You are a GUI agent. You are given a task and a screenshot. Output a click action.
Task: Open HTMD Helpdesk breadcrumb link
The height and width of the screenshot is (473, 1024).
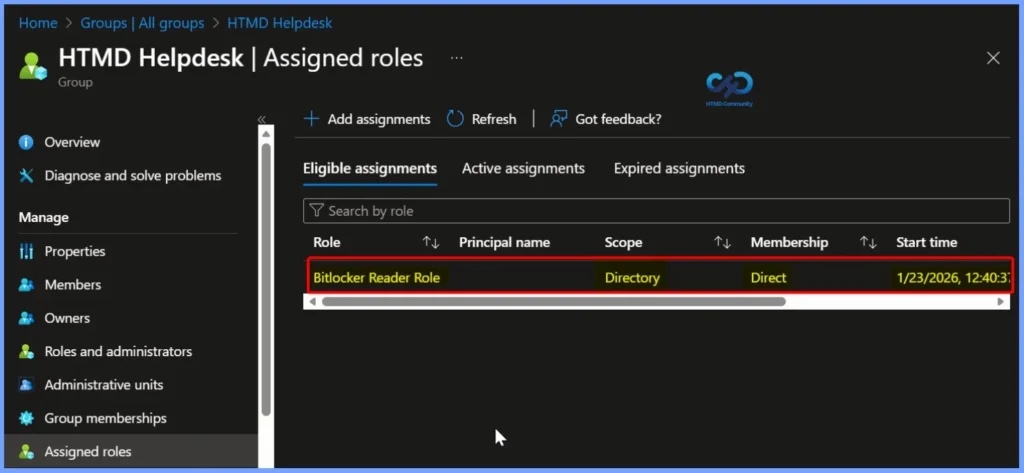280,23
